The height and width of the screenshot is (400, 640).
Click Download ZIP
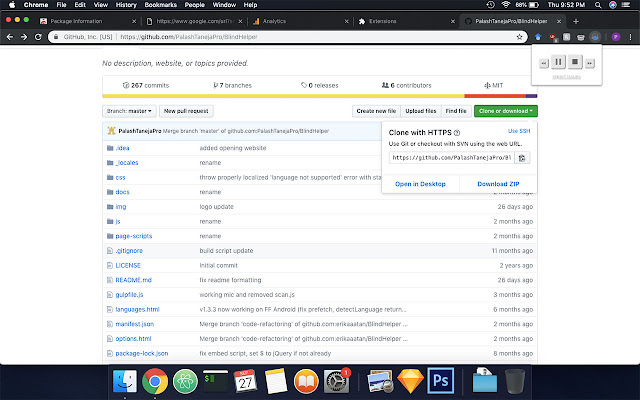(498, 184)
